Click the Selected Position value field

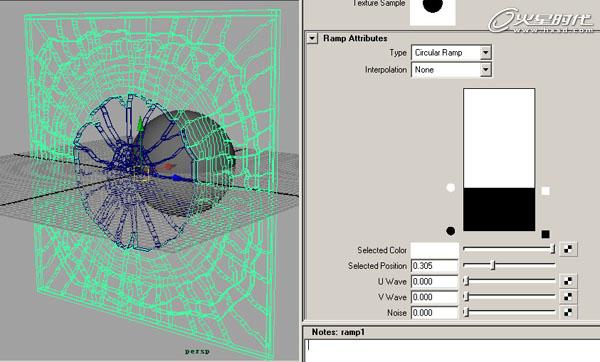[x=434, y=266]
